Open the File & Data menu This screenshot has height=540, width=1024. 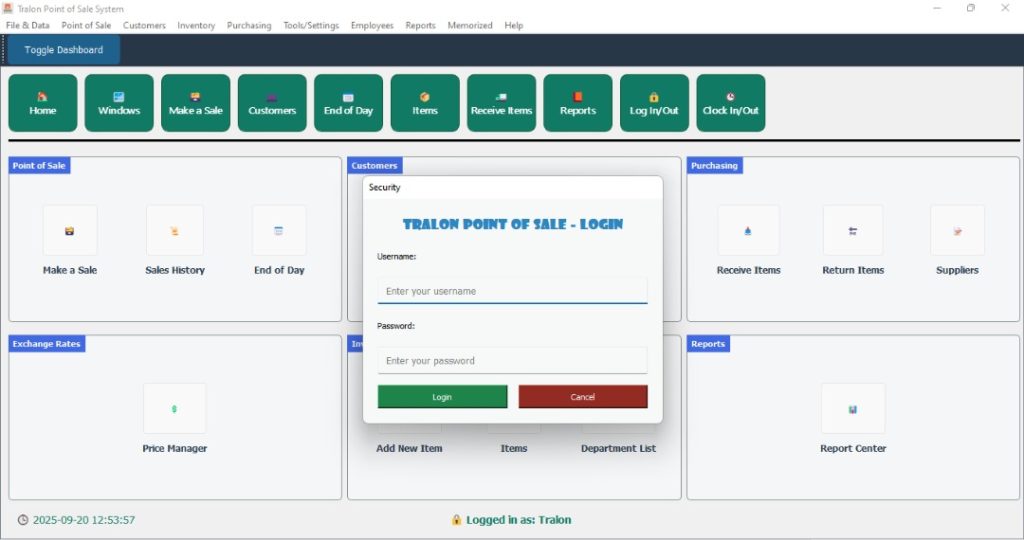coord(28,25)
